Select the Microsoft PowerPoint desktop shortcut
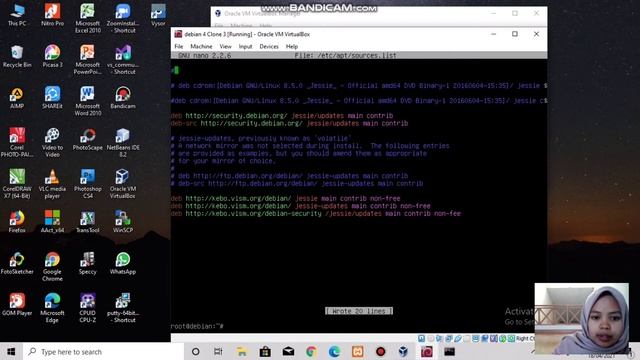The image size is (640, 360). 87,60
